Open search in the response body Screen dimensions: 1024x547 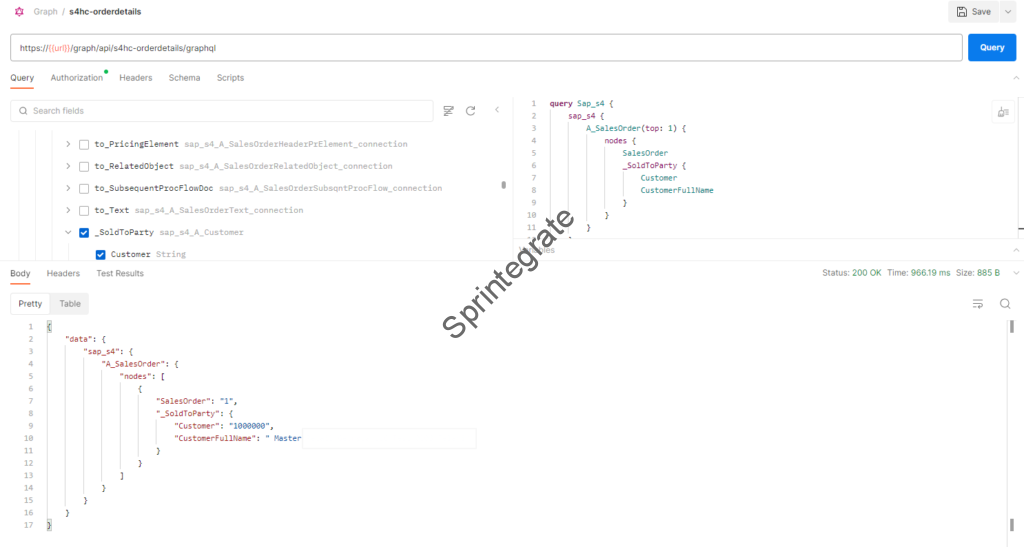tap(1005, 303)
